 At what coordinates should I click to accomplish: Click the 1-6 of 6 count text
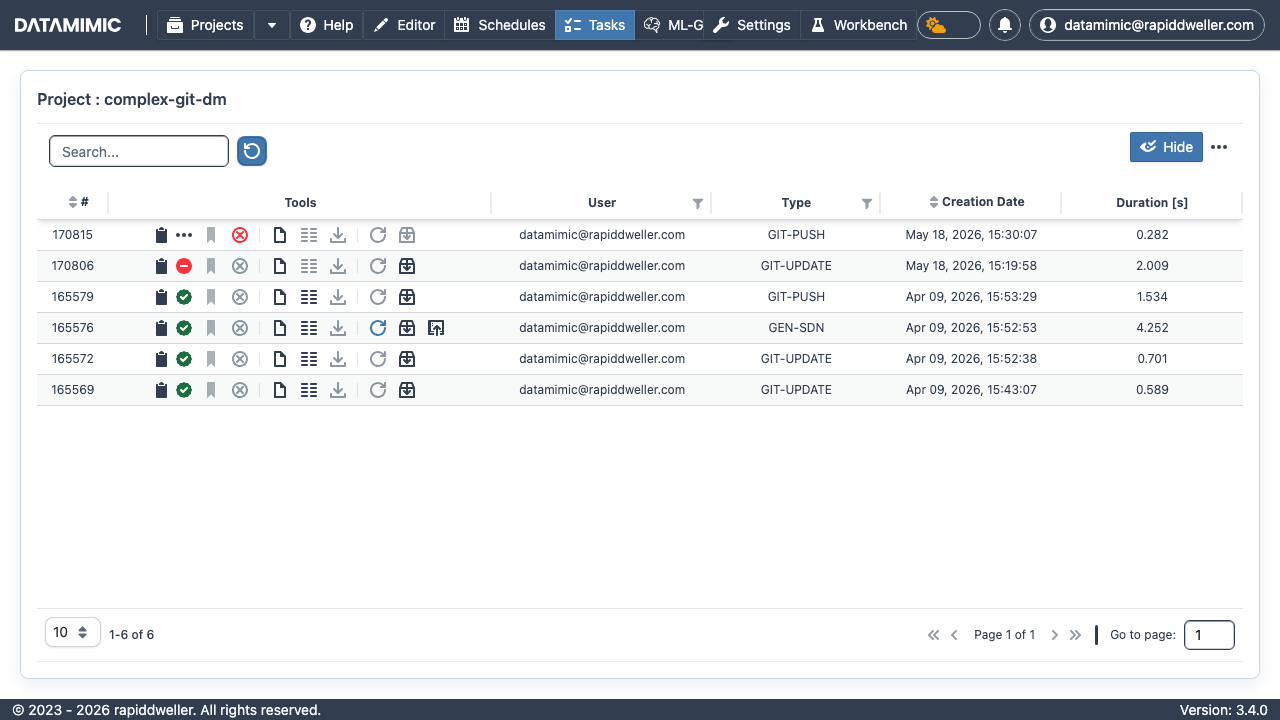(131, 635)
